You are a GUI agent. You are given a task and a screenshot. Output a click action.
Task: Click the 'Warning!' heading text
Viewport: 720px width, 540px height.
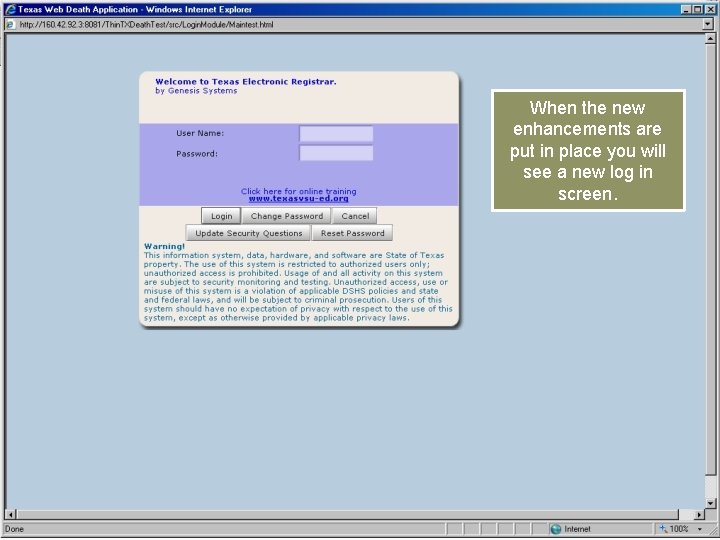[164, 247]
